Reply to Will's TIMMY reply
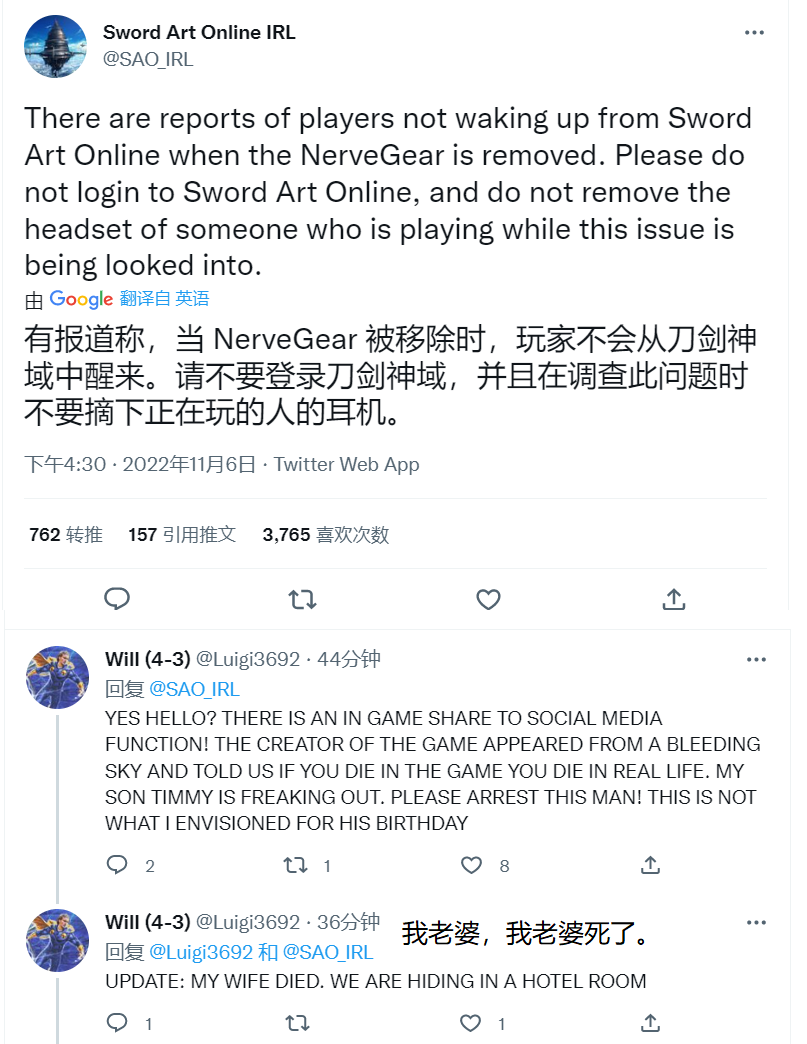The image size is (807, 1044). [118, 865]
